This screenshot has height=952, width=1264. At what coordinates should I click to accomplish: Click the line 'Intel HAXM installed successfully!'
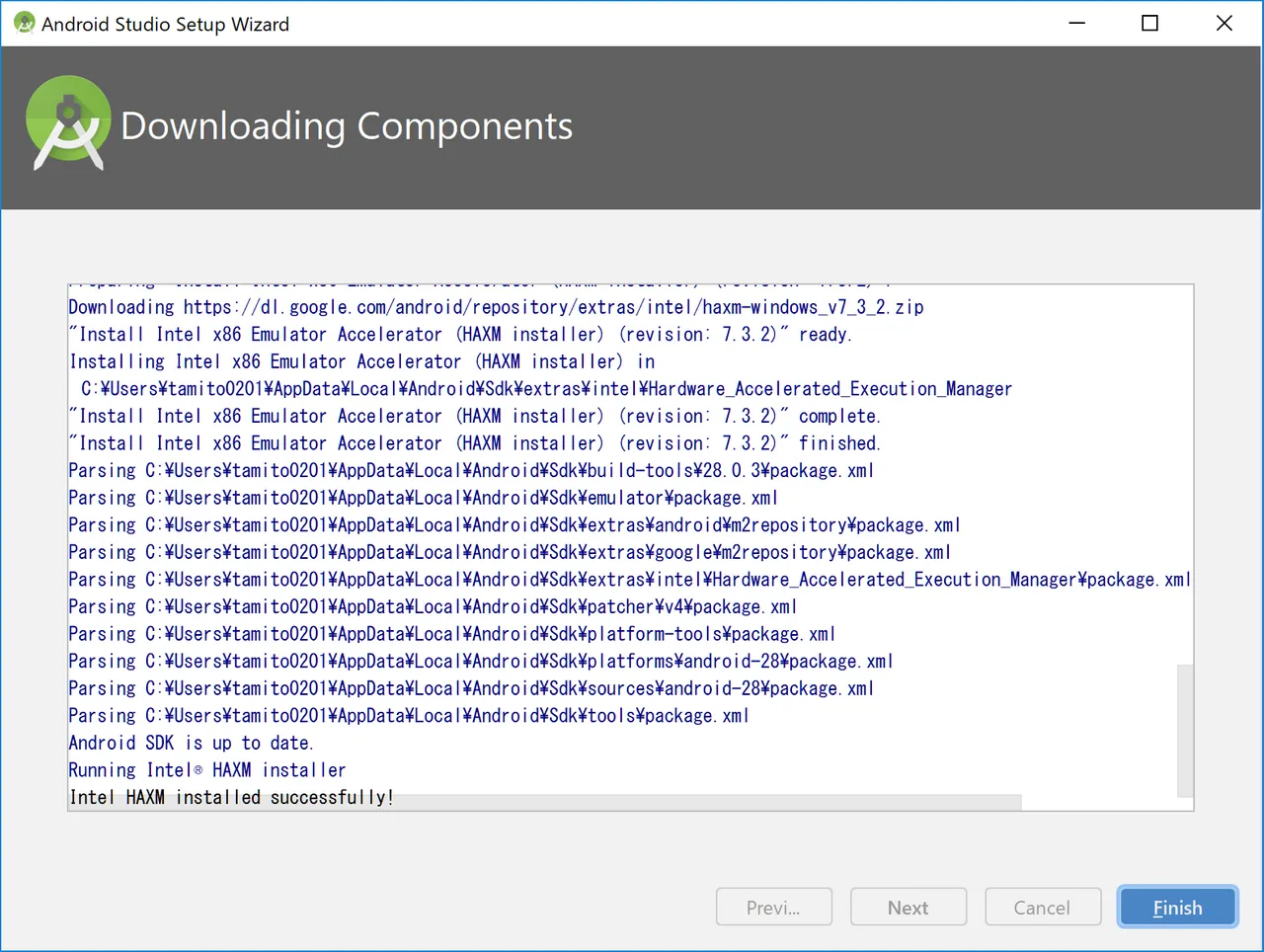click(231, 797)
